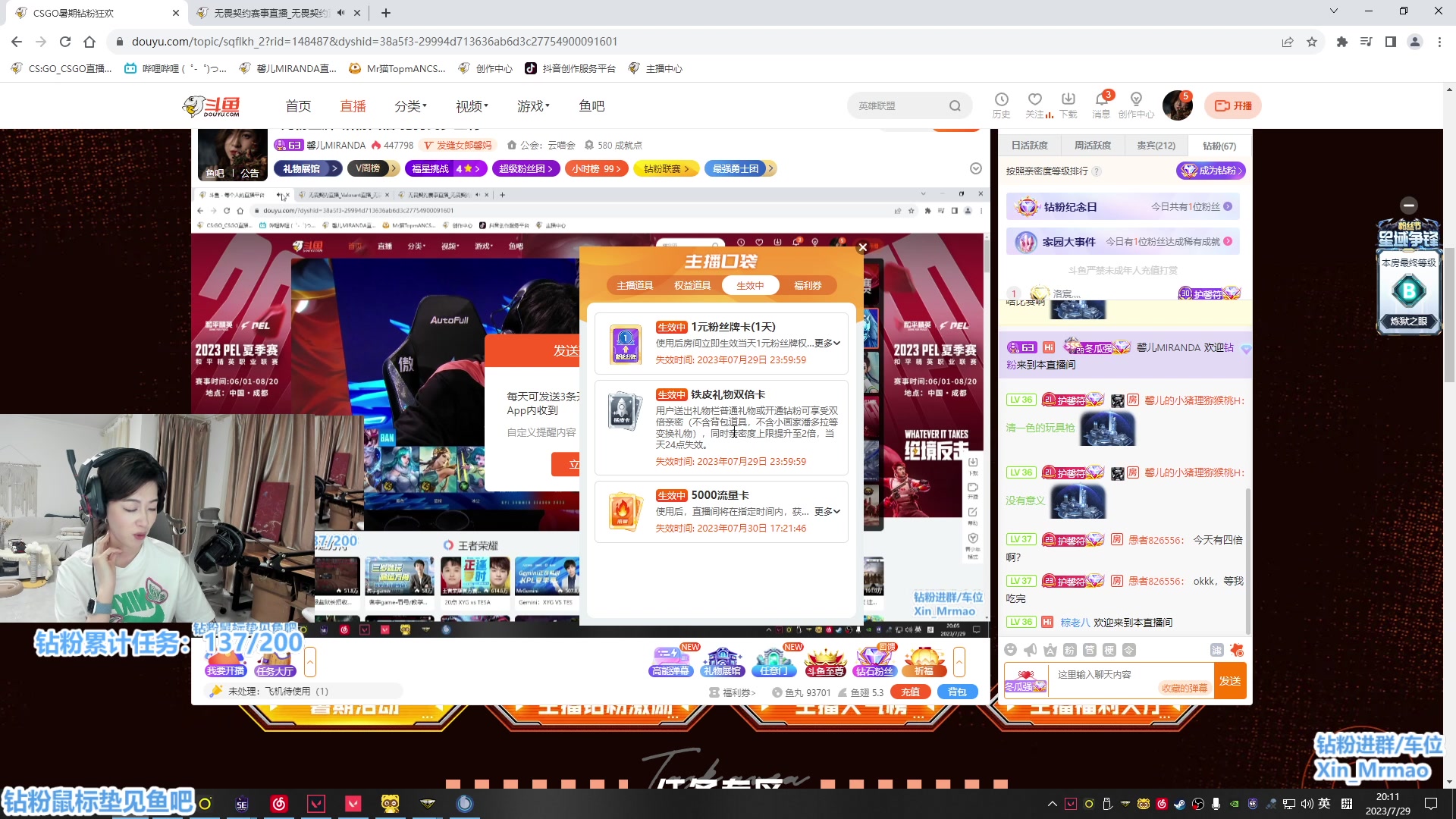This screenshot has height=819, width=1456.
Task: Expand 更多 on 1元粉丝牌卡 item
Action: 827,343
